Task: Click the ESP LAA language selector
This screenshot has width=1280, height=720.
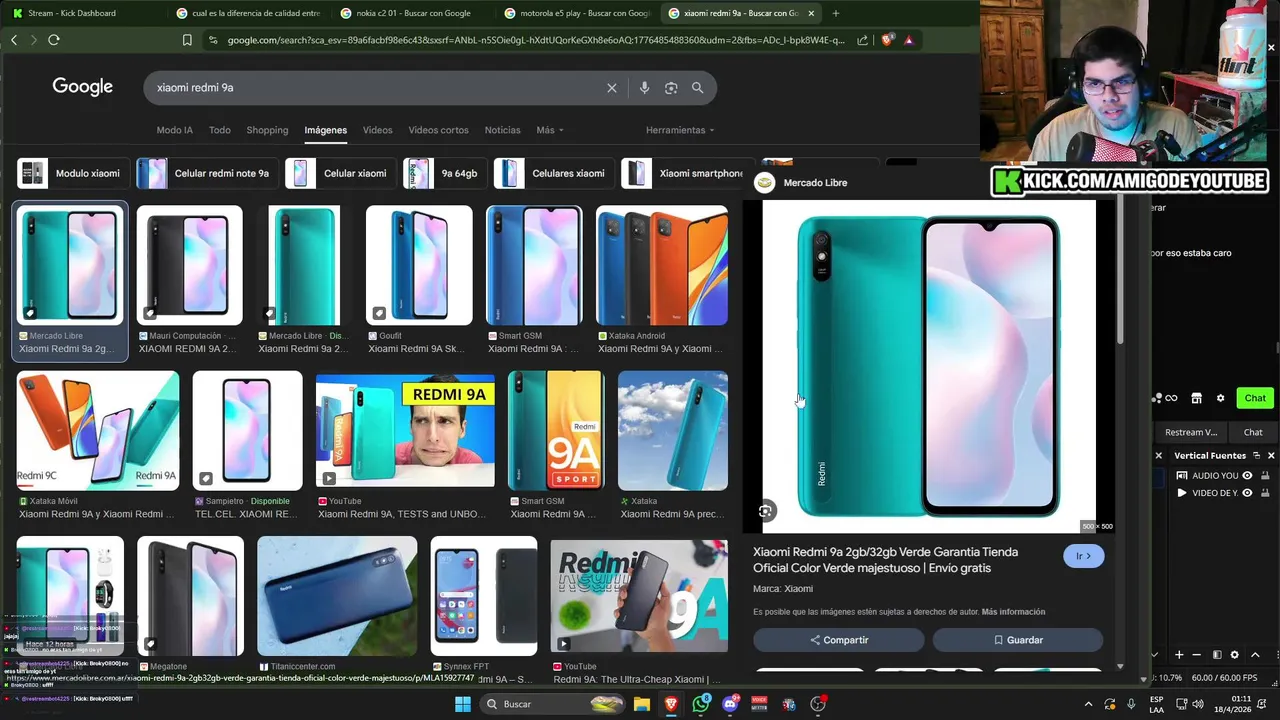Action: (x=1157, y=704)
